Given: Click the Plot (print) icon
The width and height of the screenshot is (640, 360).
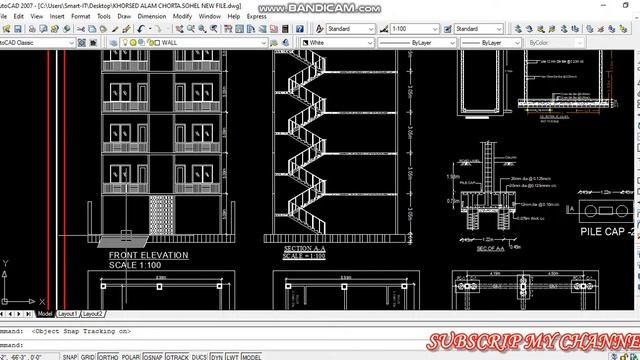Looking at the screenshot, I should tap(32, 29).
